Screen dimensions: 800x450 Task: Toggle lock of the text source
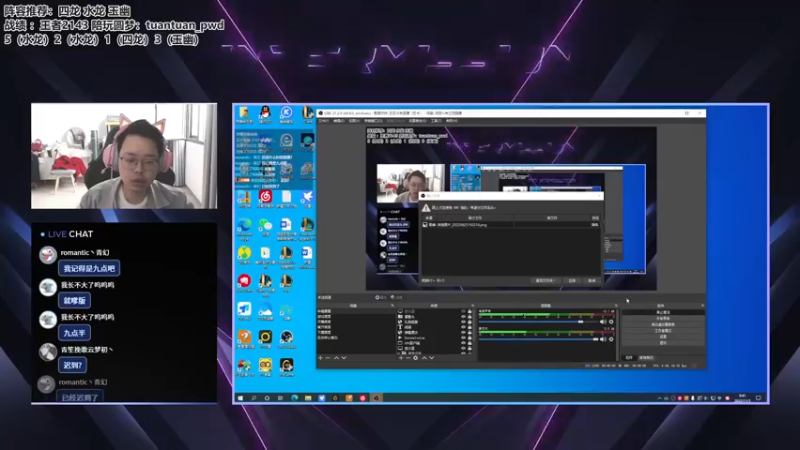469,327
